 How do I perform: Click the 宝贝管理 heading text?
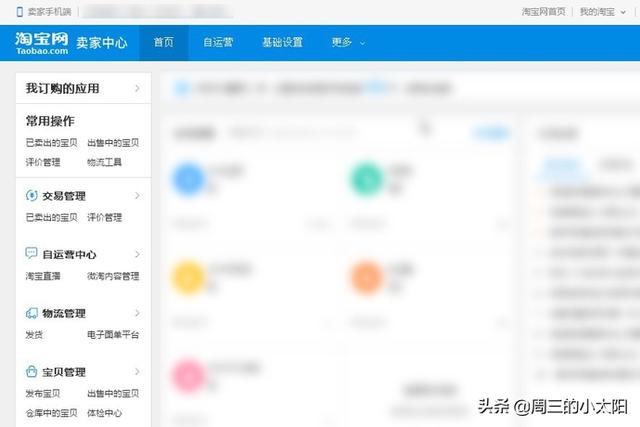tap(64, 372)
